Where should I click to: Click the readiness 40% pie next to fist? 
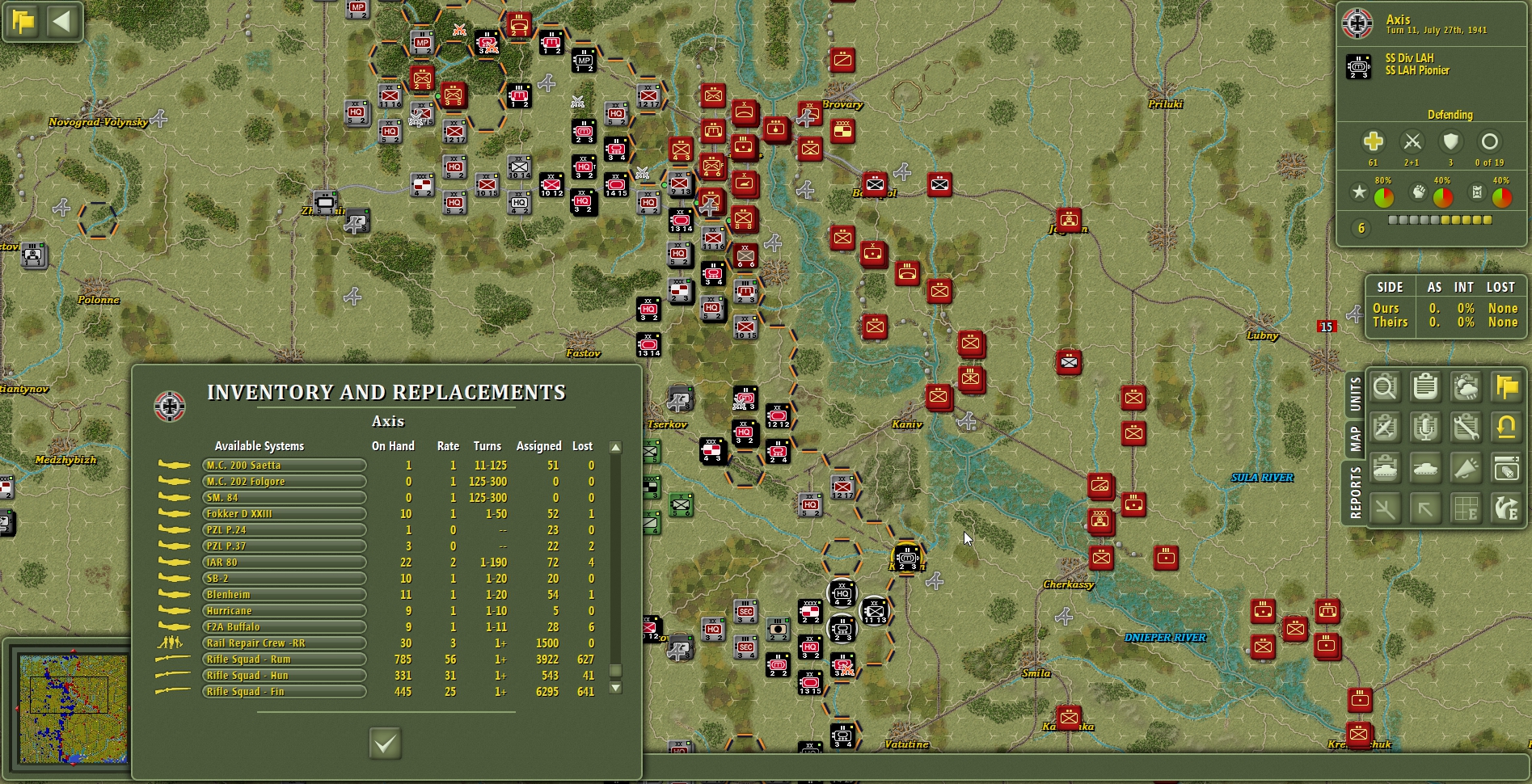pyautogui.click(x=1442, y=196)
